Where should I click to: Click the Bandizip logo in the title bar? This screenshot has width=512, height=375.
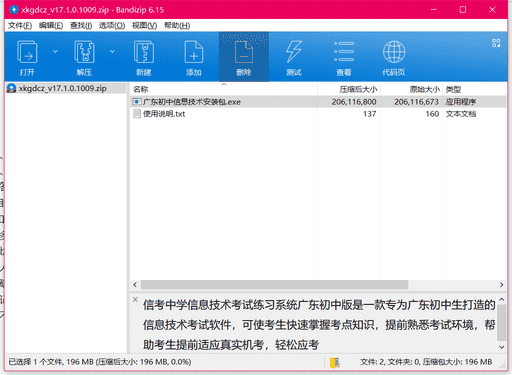tap(14, 10)
